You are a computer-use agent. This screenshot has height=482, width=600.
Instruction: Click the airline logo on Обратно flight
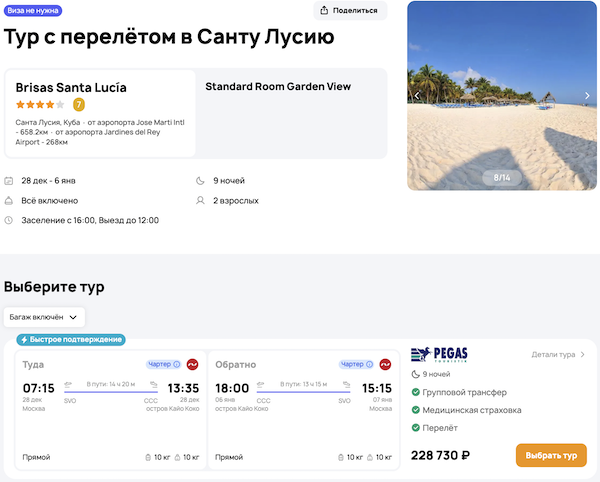[386, 364]
